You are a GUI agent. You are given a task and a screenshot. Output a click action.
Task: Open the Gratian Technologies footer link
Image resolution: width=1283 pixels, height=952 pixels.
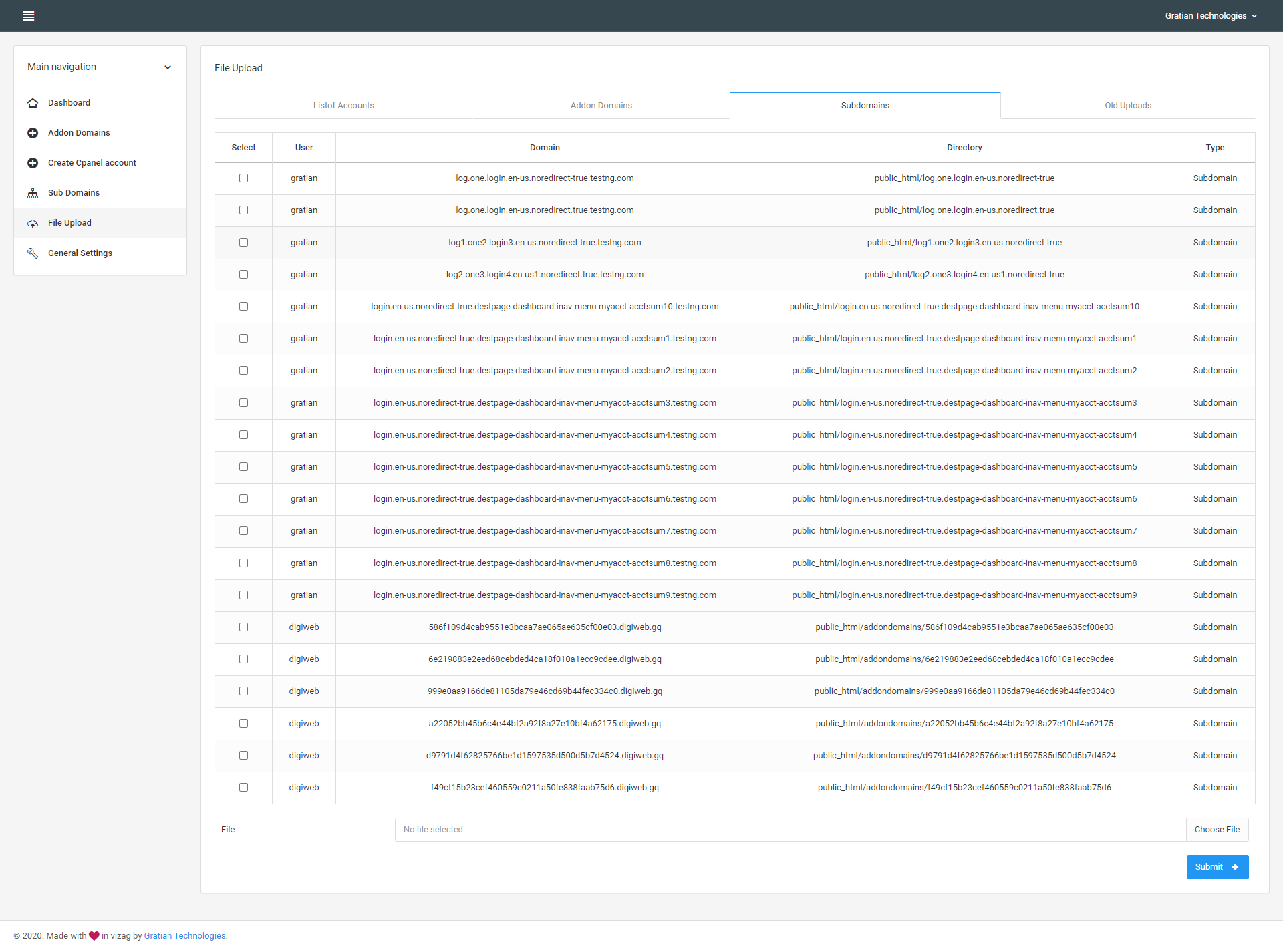(x=184, y=935)
